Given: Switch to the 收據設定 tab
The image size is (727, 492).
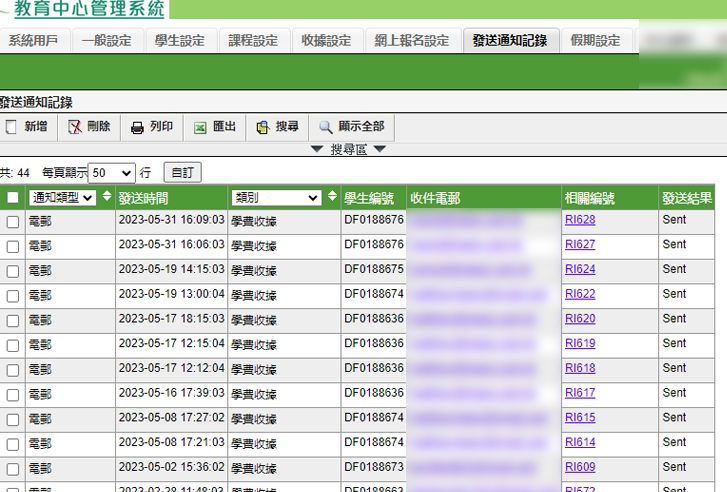Looking at the screenshot, I should (326, 41).
